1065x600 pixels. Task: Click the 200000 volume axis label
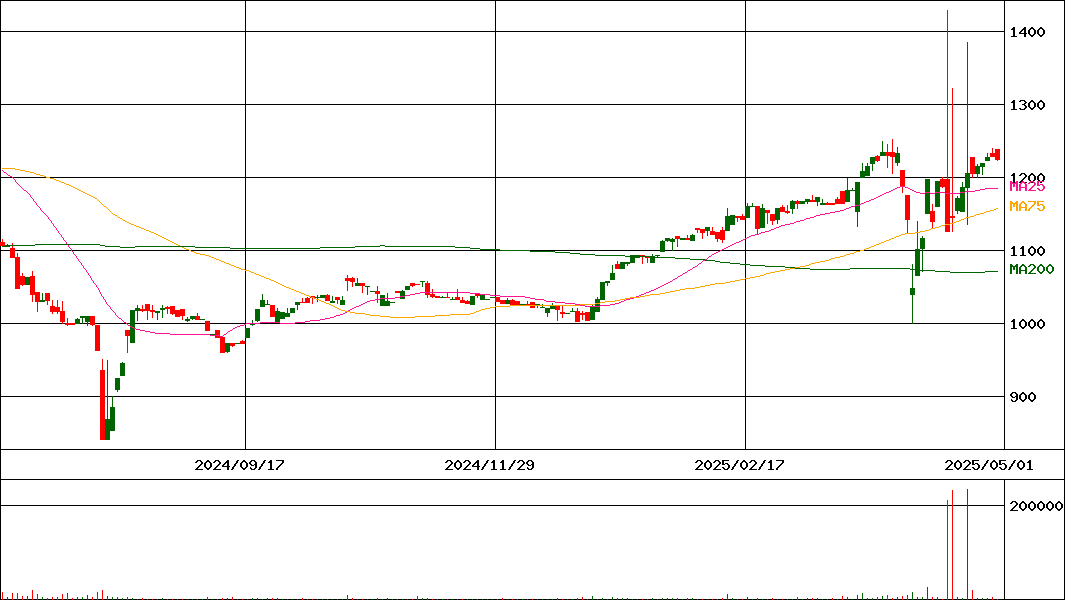[x=1035, y=506]
